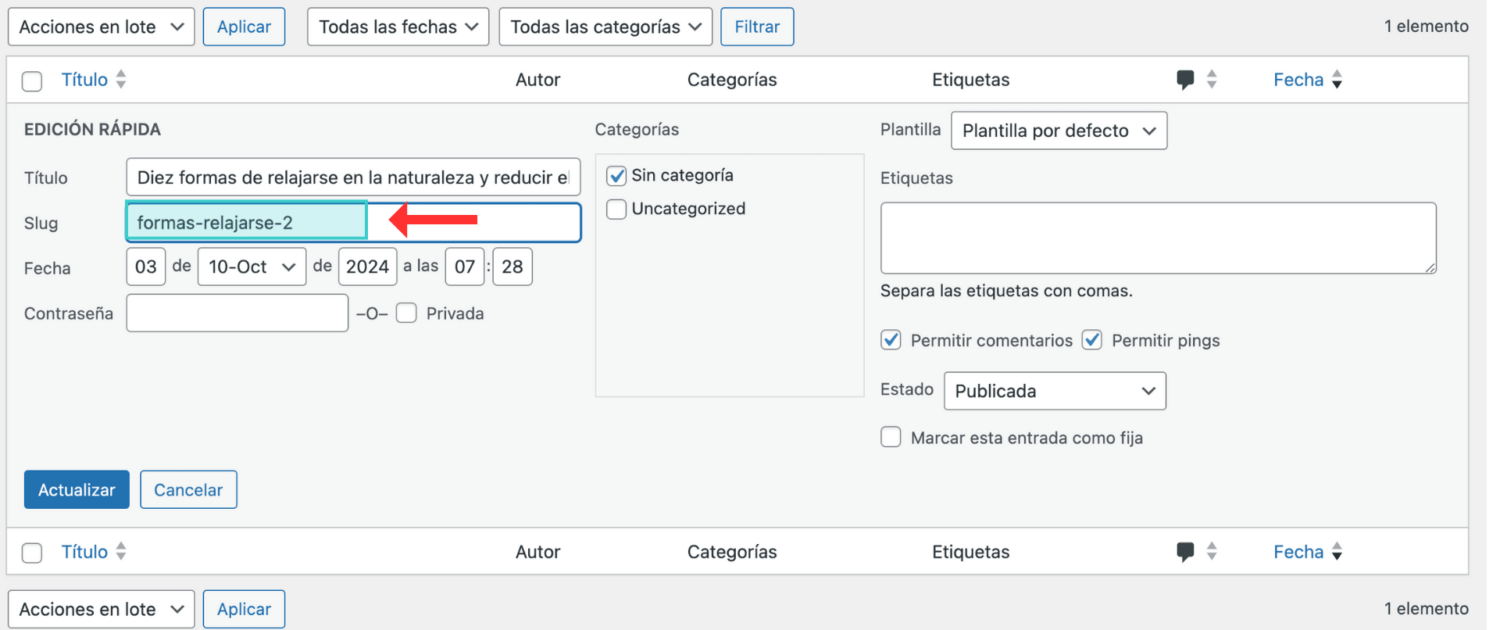
Task: Mark this entry as sticky
Action: [x=891, y=437]
